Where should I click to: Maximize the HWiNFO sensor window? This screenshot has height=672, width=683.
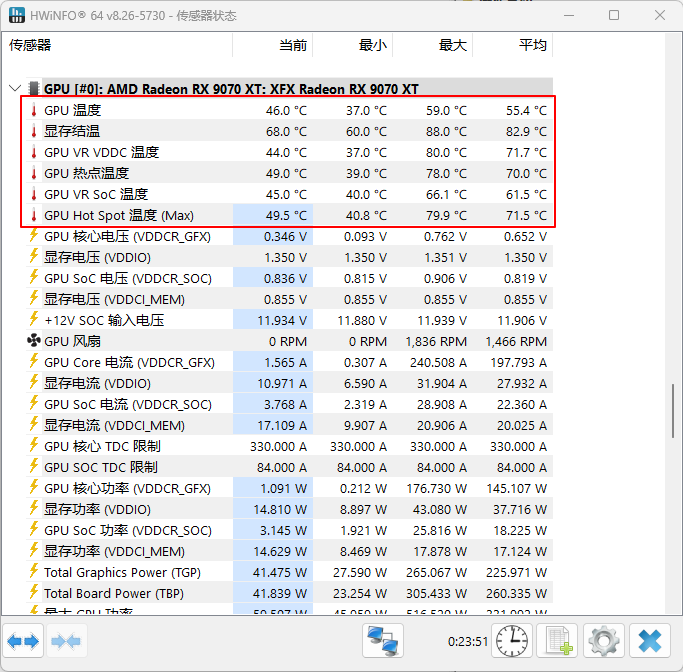614,15
